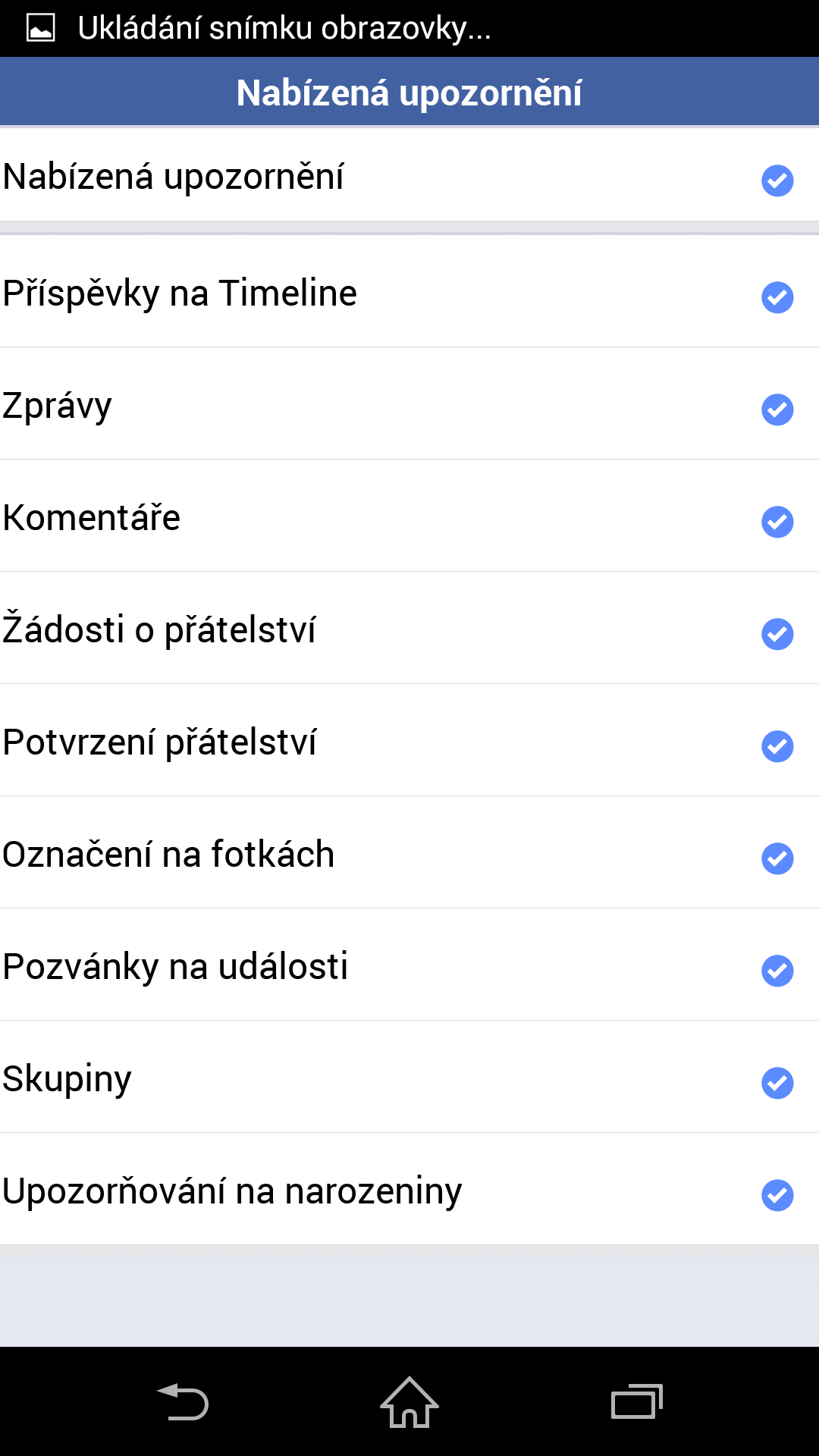Uncheck Upozorňování na narozeniny checkmark
The image size is (819, 1456).
click(777, 1195)
